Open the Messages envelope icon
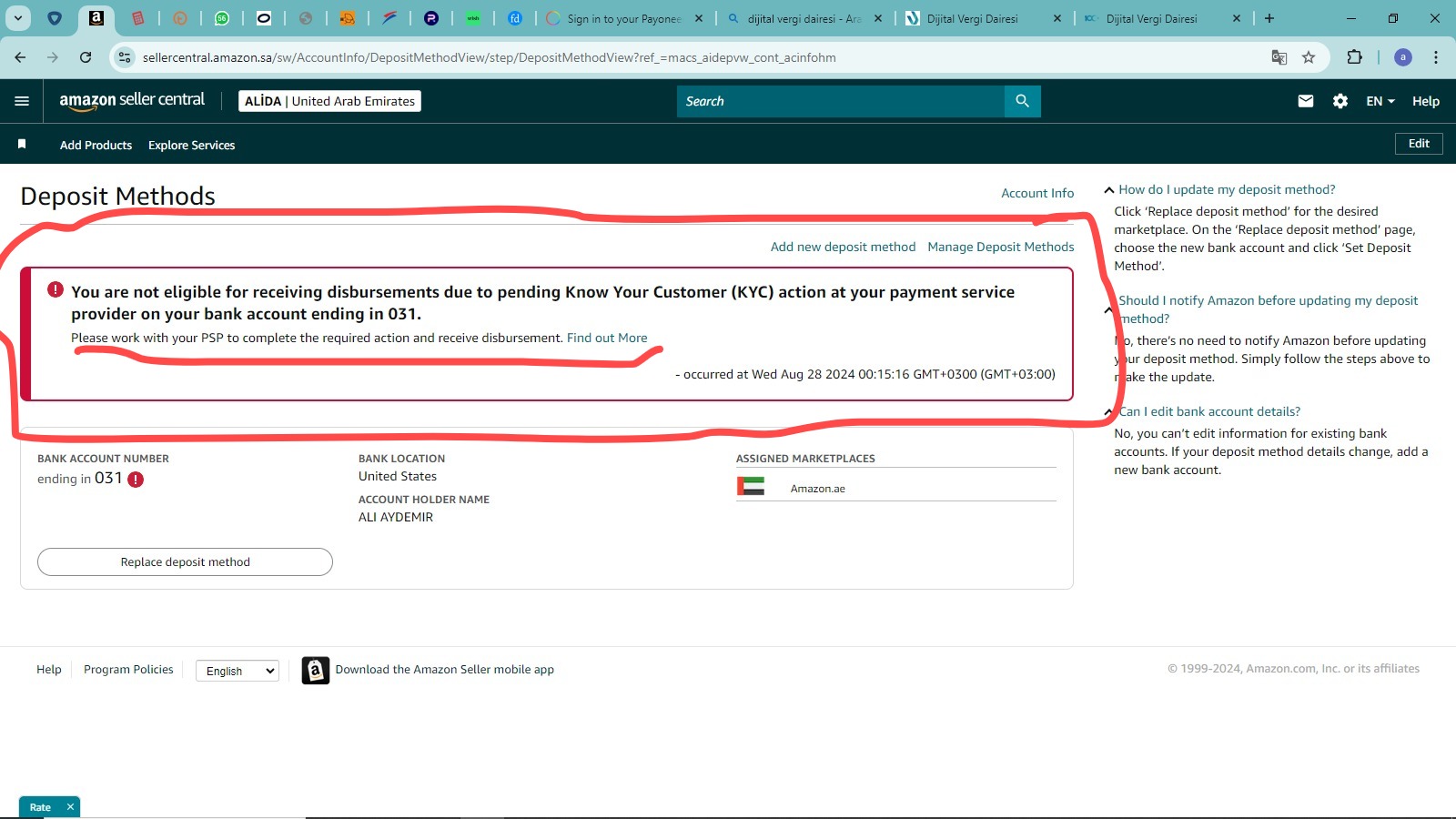 point(1306,101)
